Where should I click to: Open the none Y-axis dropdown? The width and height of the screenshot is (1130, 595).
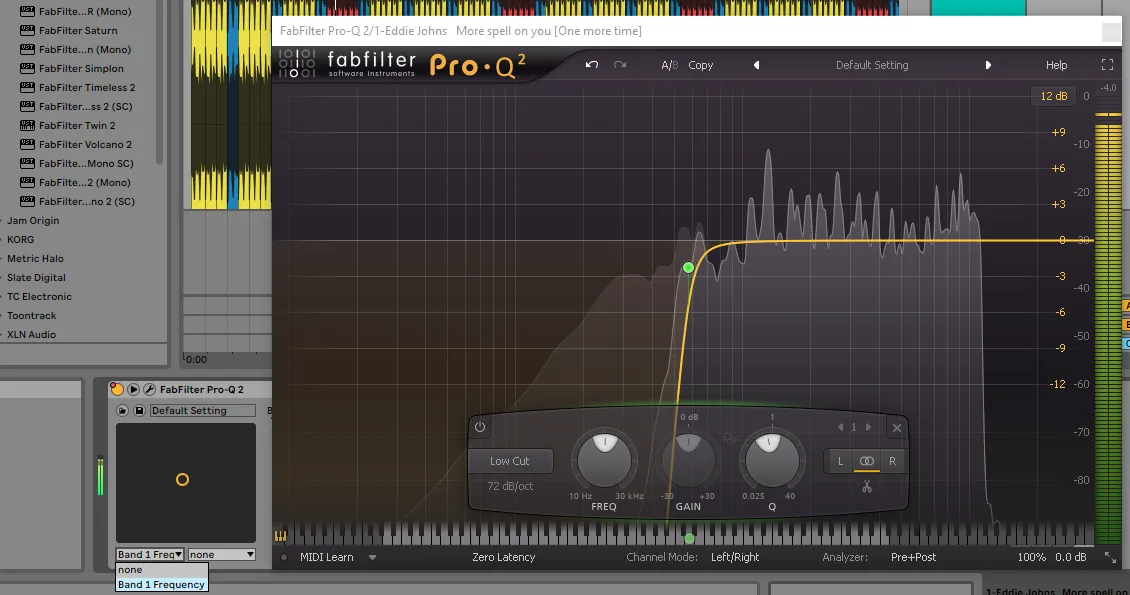click(x=222, y=555)
